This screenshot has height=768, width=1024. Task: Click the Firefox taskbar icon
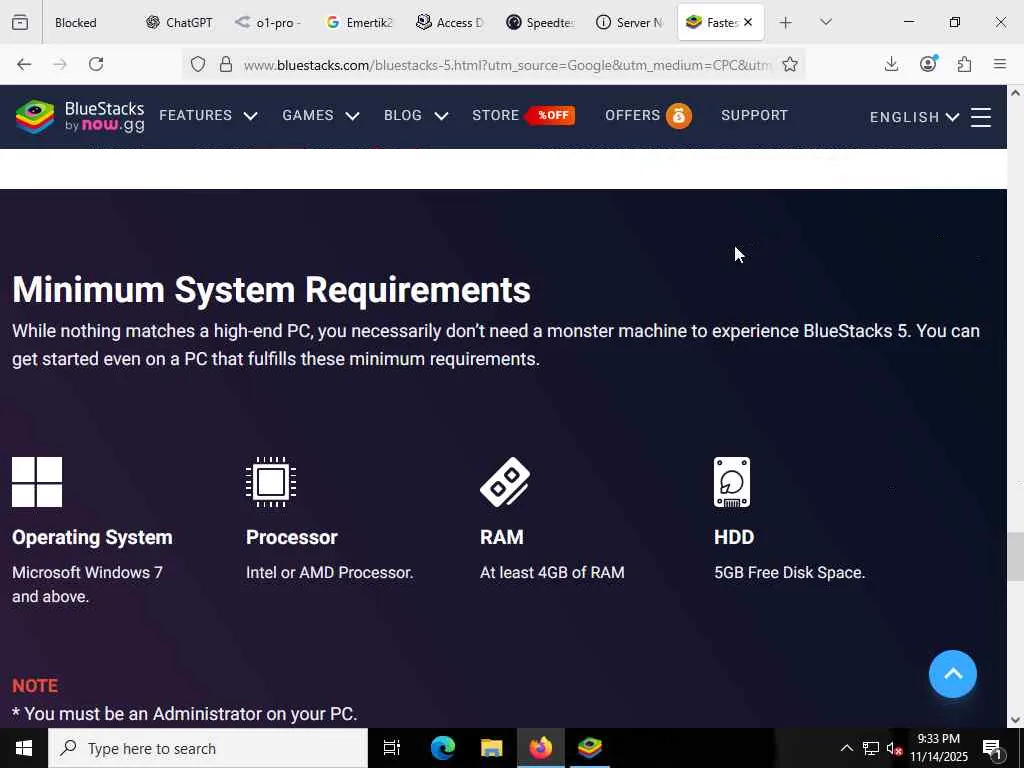[x=541, y=748]
